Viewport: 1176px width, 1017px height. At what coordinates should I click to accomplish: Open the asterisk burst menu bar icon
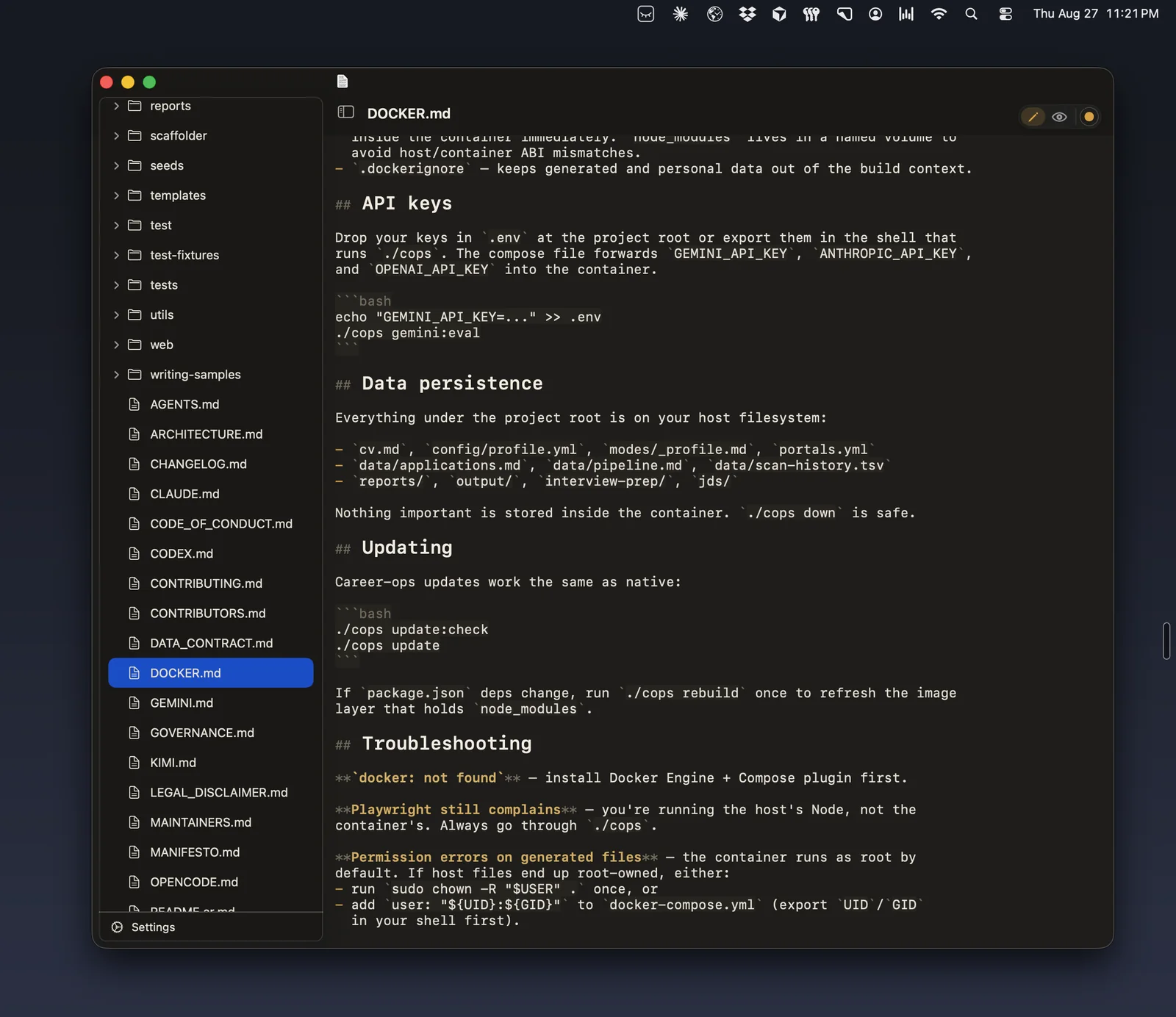tap(681, 14)
